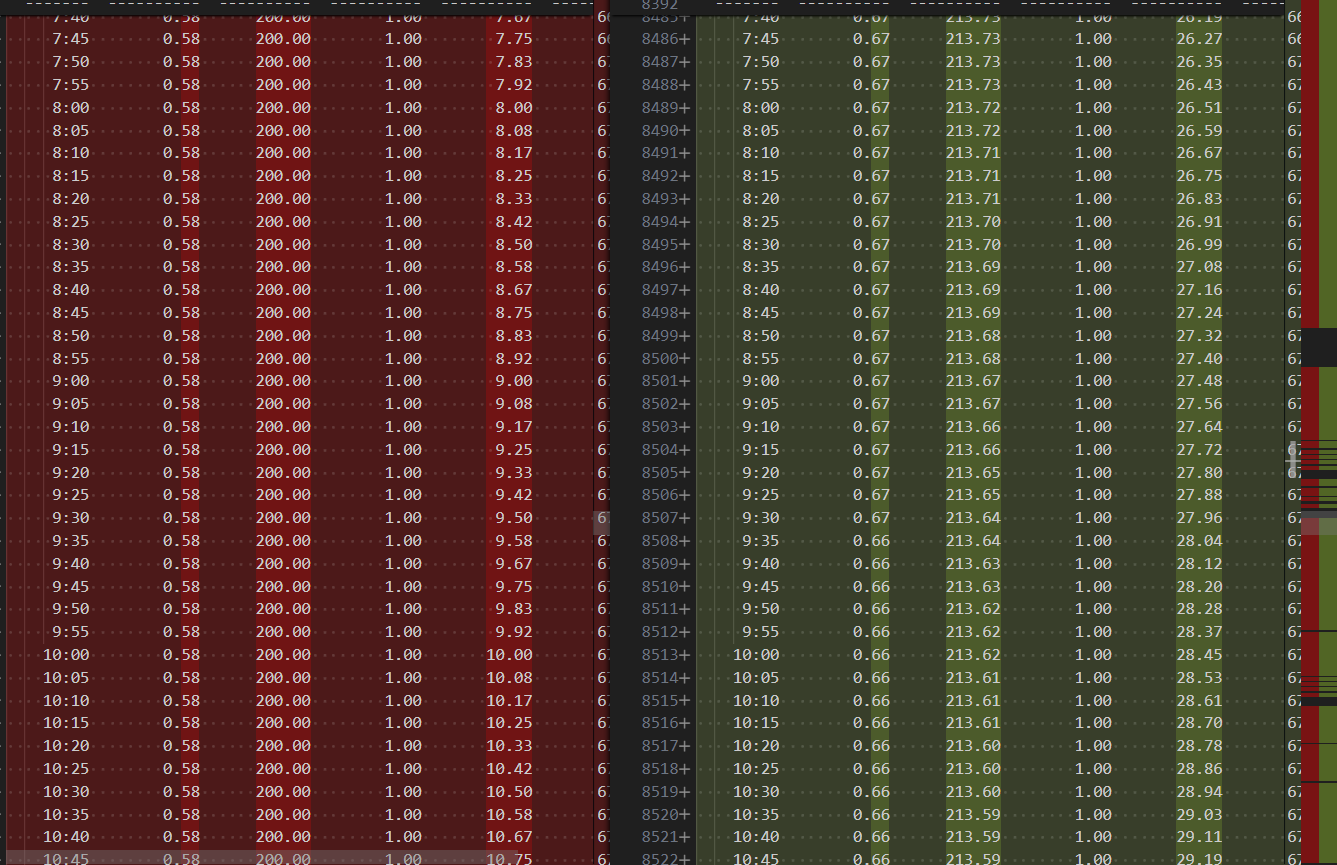Click the value 26.27 in the green pane
Screen dimensions: 1337x865
pyautogui.click(x=1199, y=39)
